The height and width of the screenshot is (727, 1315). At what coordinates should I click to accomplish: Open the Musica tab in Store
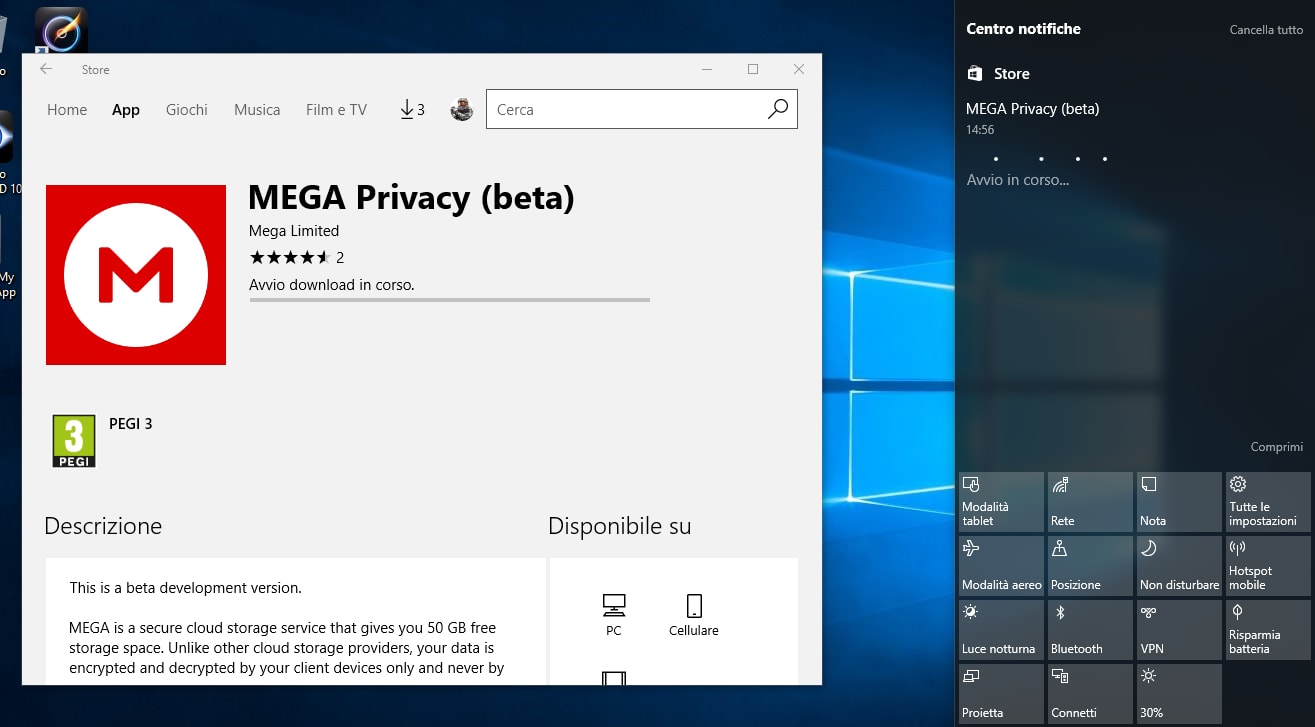click(257, 110)
